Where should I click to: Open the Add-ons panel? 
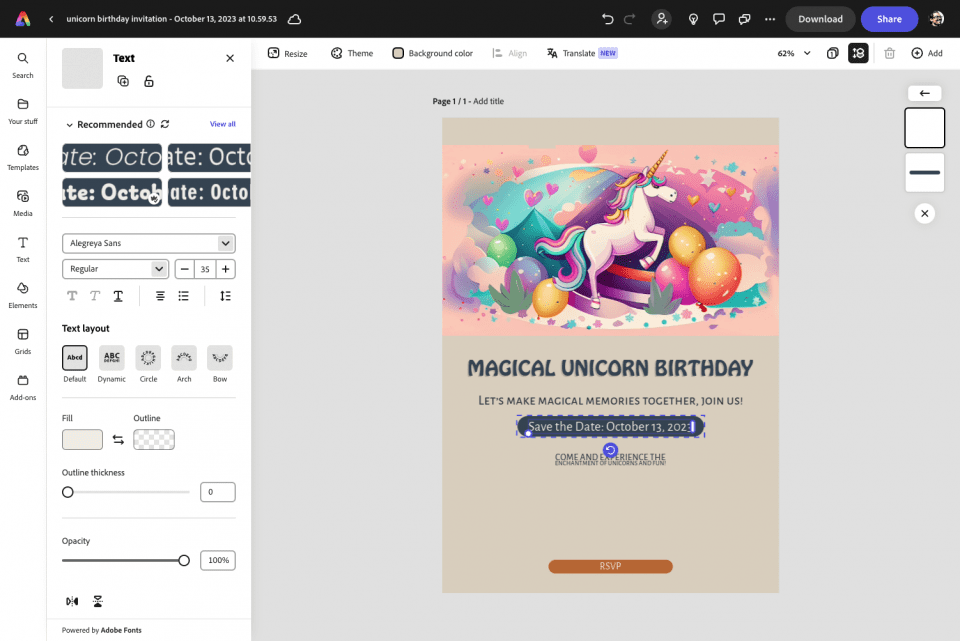(22, 383)
